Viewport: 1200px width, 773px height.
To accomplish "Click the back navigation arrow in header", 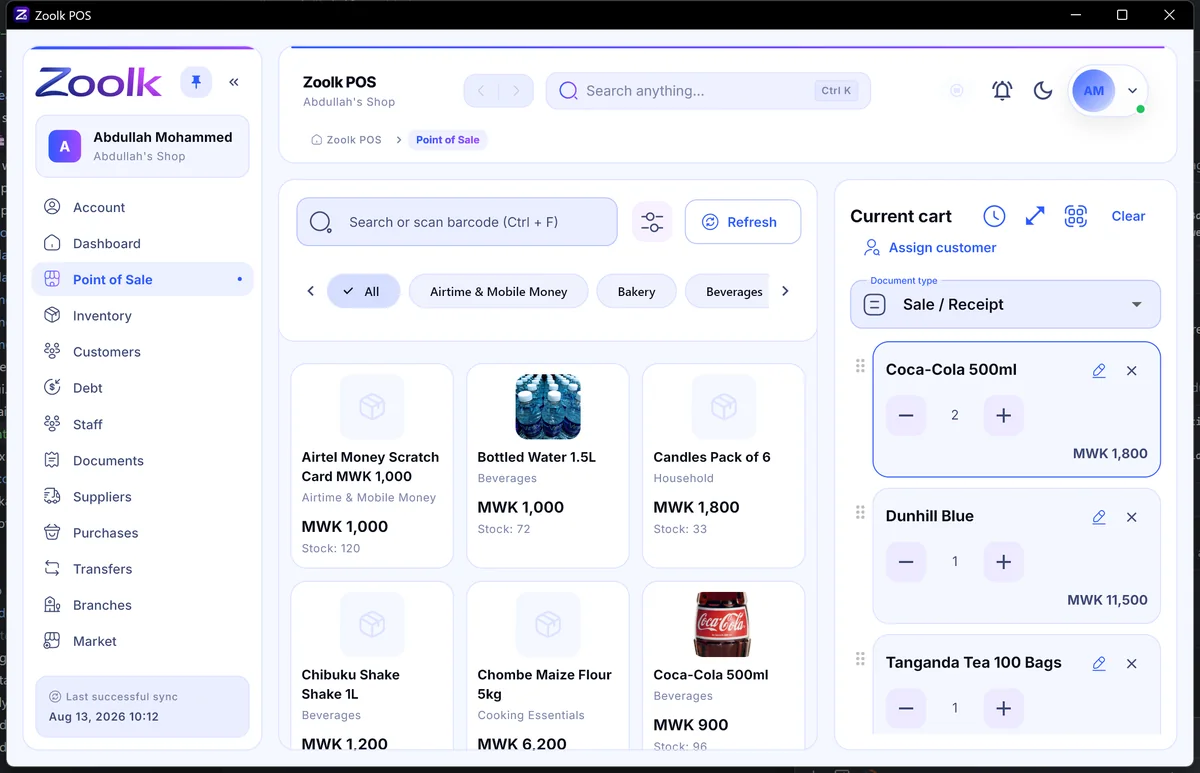I will pyautogui.click(x=481, y=91).
